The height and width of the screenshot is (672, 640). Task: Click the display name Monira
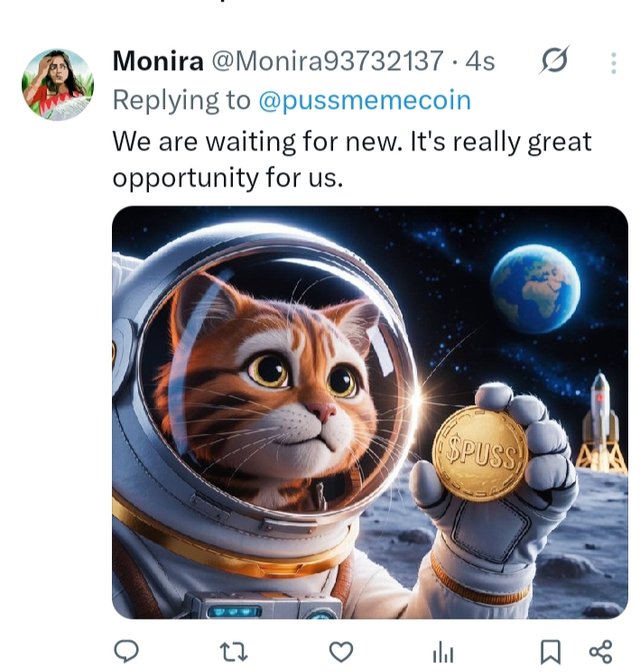pos(158,61)
